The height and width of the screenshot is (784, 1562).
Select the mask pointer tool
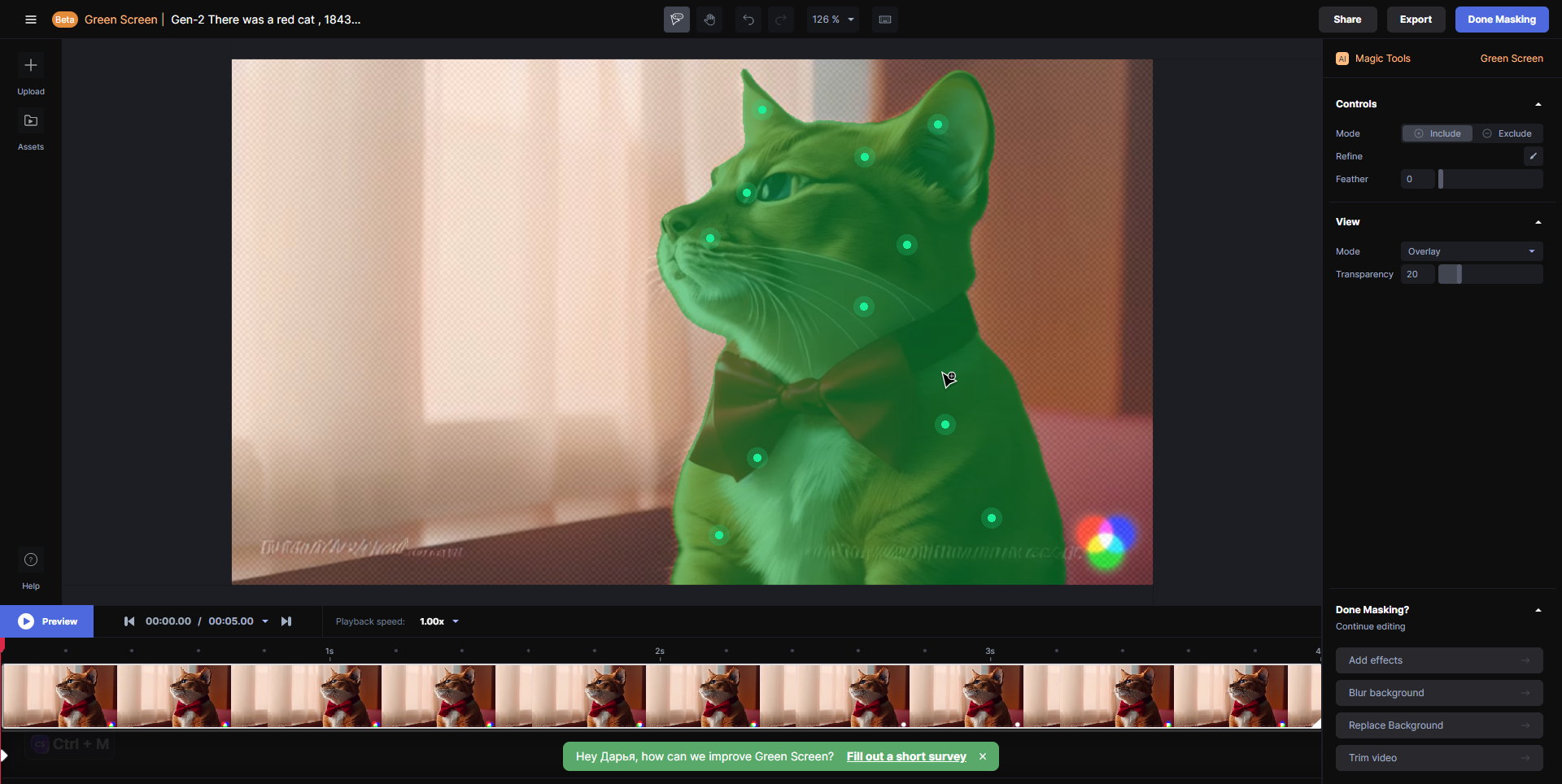click(676, 20)
